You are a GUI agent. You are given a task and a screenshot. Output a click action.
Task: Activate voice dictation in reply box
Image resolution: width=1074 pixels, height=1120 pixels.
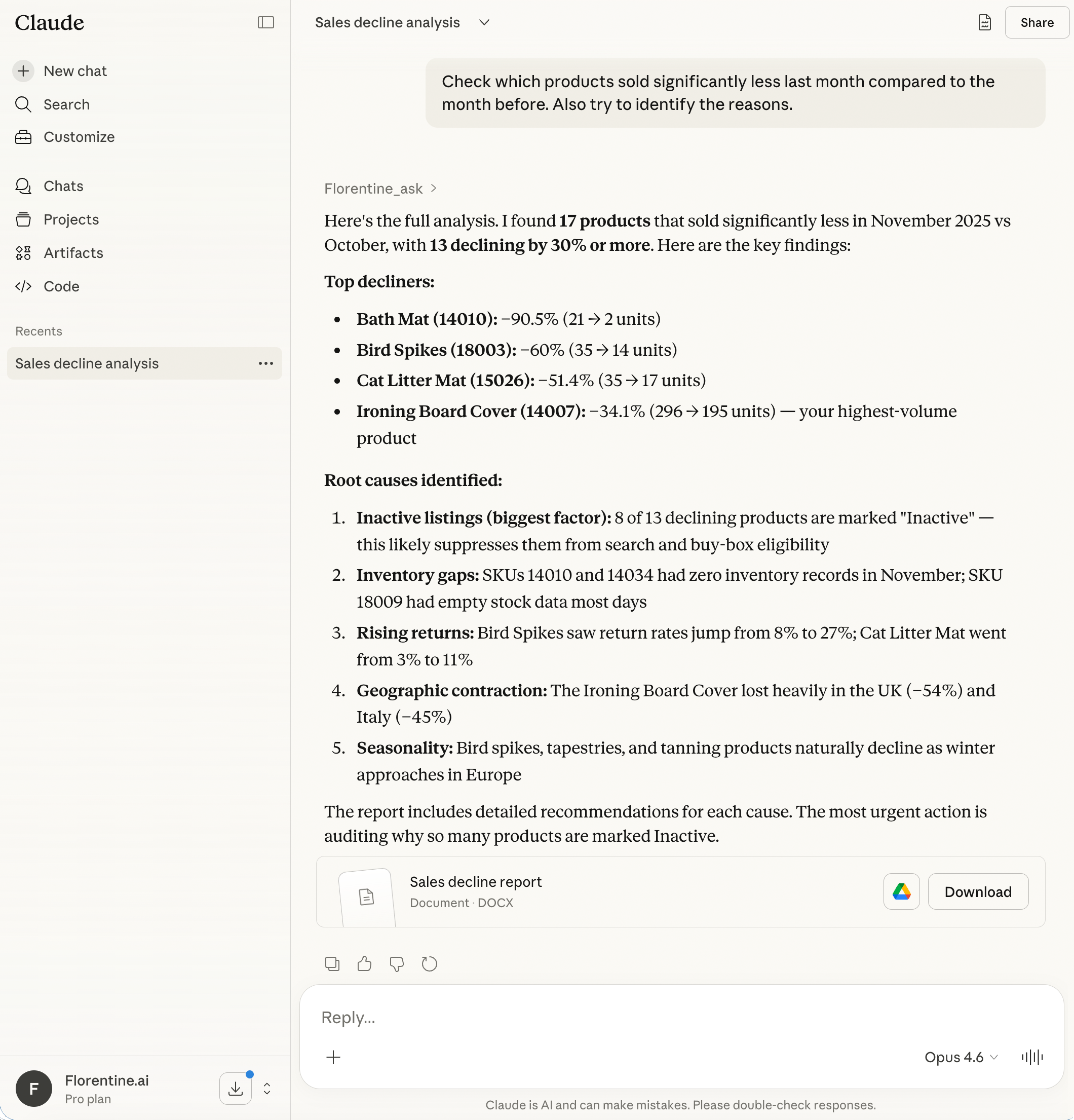(x=1032, y=1057)
